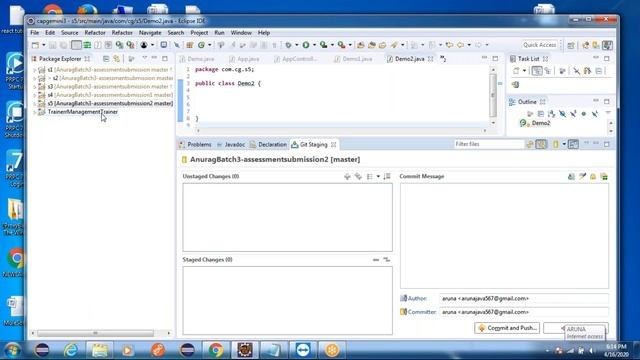Image resolution: width=640 pixels, height=360 pixels.
Task: Click the TeamViewer taskbar icon
Action: point(303,350)
